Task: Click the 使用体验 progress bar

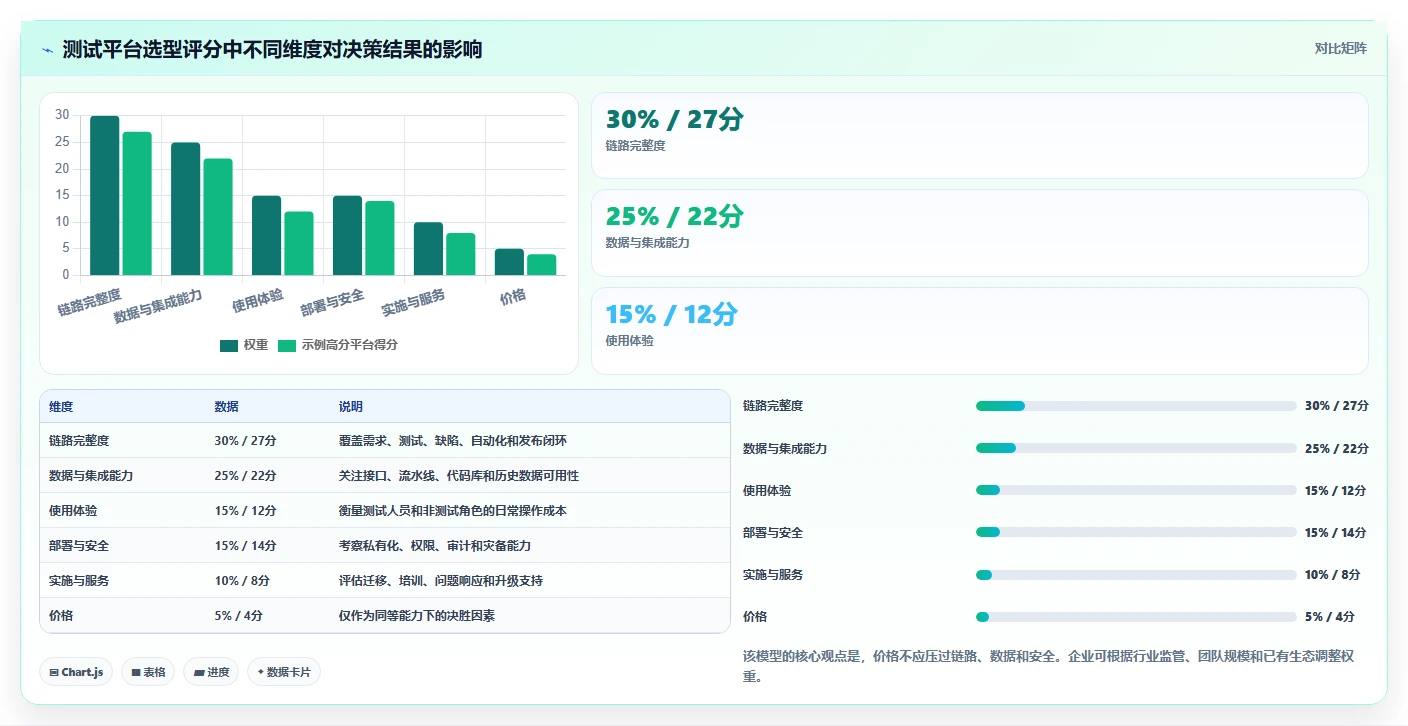Action: click(1136, 490)
